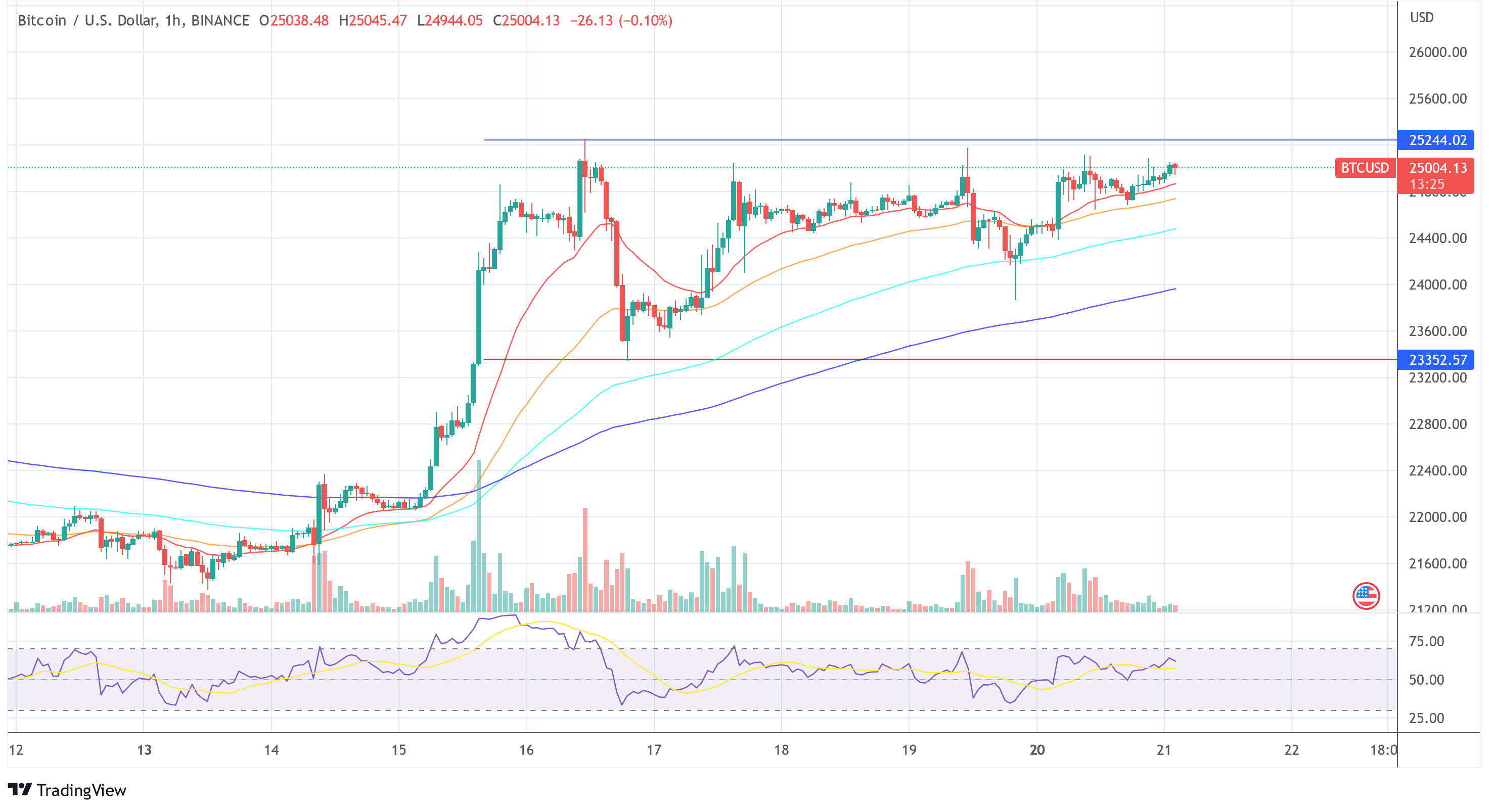Click the 24400.00 price axis label
Screen dimensions: 1493x812
tap(1438, 238)
